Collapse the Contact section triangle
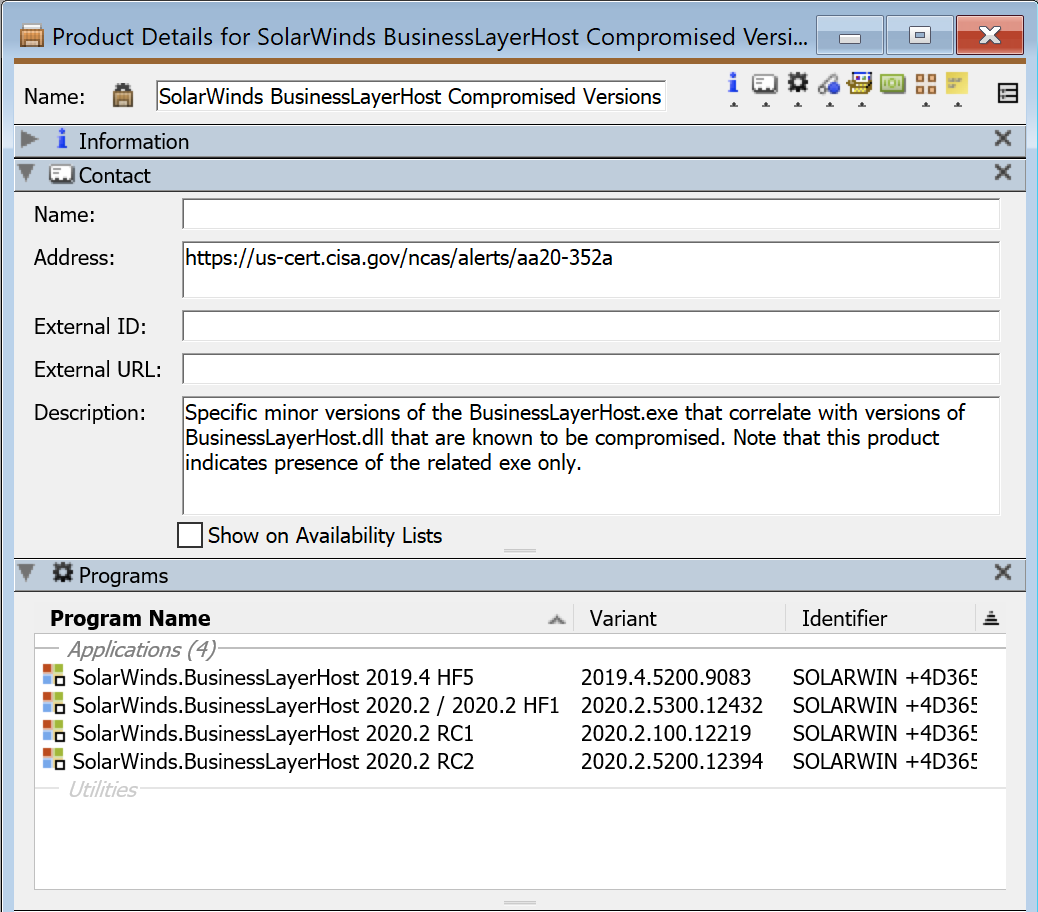The height and width of the screenshot is (912, 1038). coord(26,173)
